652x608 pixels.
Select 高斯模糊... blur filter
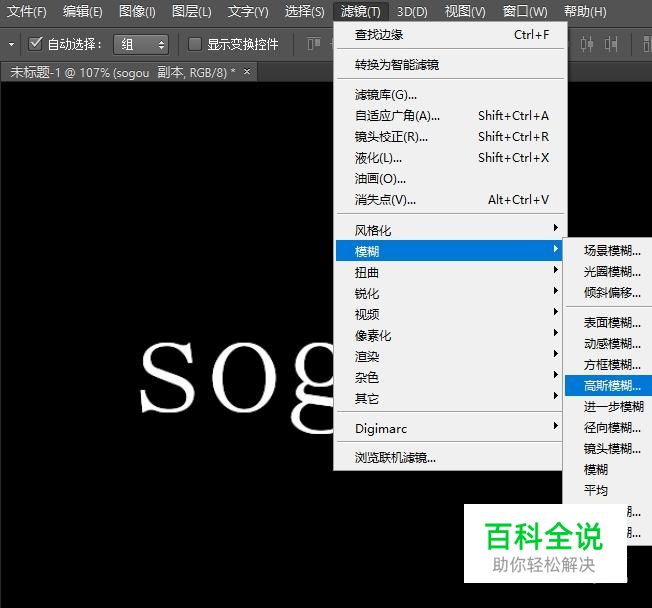point(609,386)
